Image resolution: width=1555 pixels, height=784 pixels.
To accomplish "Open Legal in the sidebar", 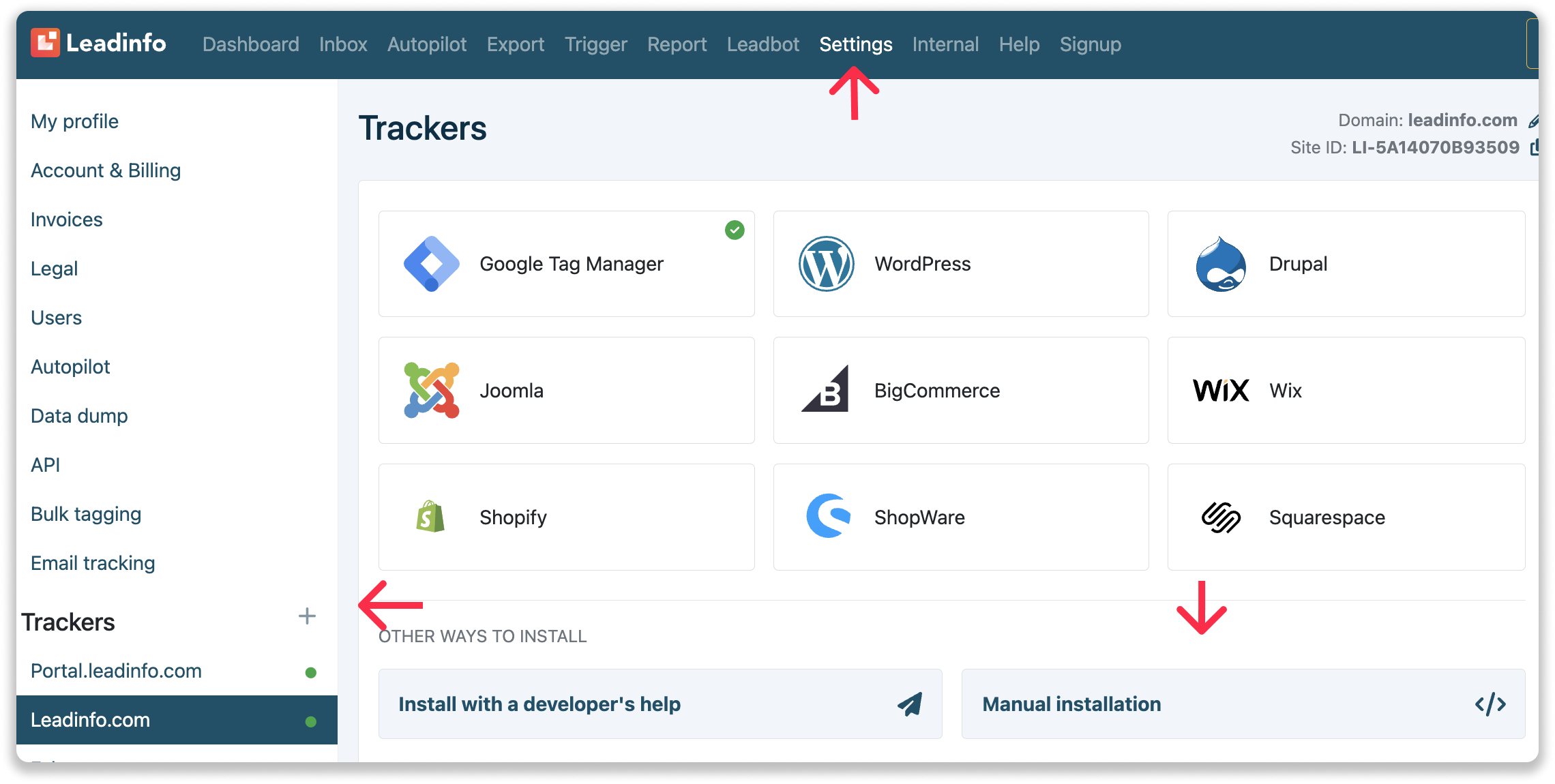I will point(54,269).
